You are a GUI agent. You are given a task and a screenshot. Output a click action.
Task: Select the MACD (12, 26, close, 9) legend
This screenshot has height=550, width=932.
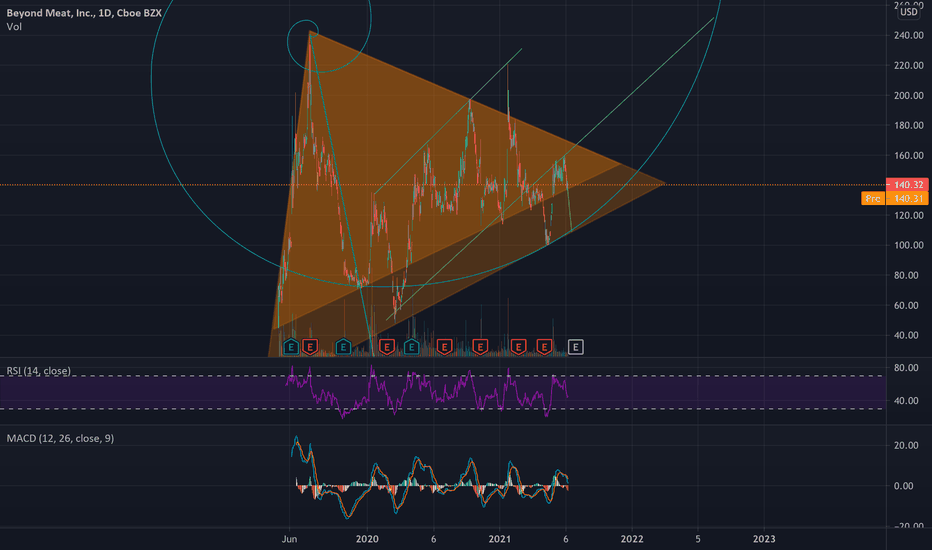pos(60,438)
